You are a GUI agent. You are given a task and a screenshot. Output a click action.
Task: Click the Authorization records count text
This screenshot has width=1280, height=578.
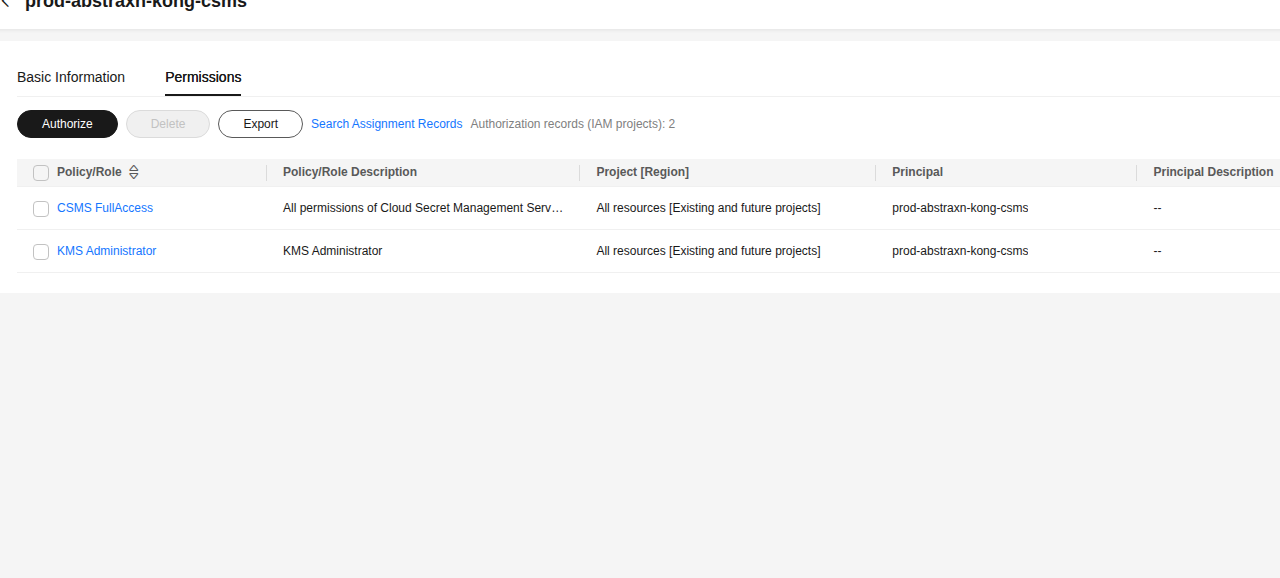click(x=572, y=124)
